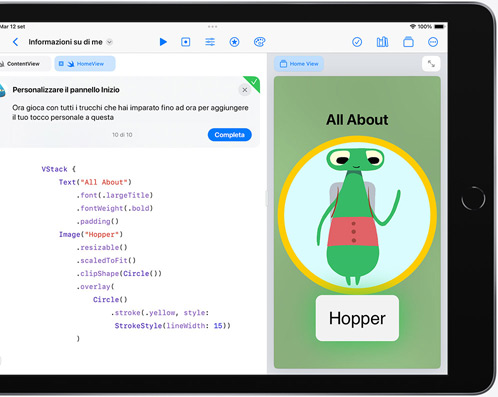Viewport: 498px width, 397px height.
Task: Switch to the ContentView tab
Action: click(23, 64)
